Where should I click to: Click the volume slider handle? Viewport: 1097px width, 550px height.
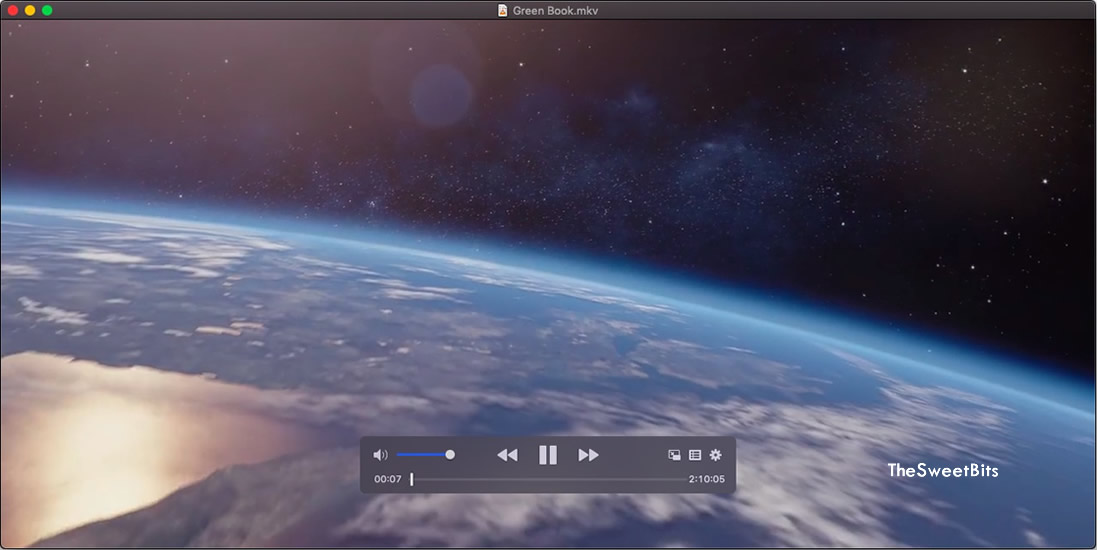point(450,455)
